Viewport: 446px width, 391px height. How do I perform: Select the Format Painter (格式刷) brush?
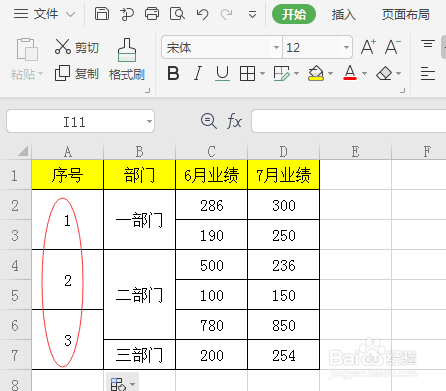tap(127, 59)
